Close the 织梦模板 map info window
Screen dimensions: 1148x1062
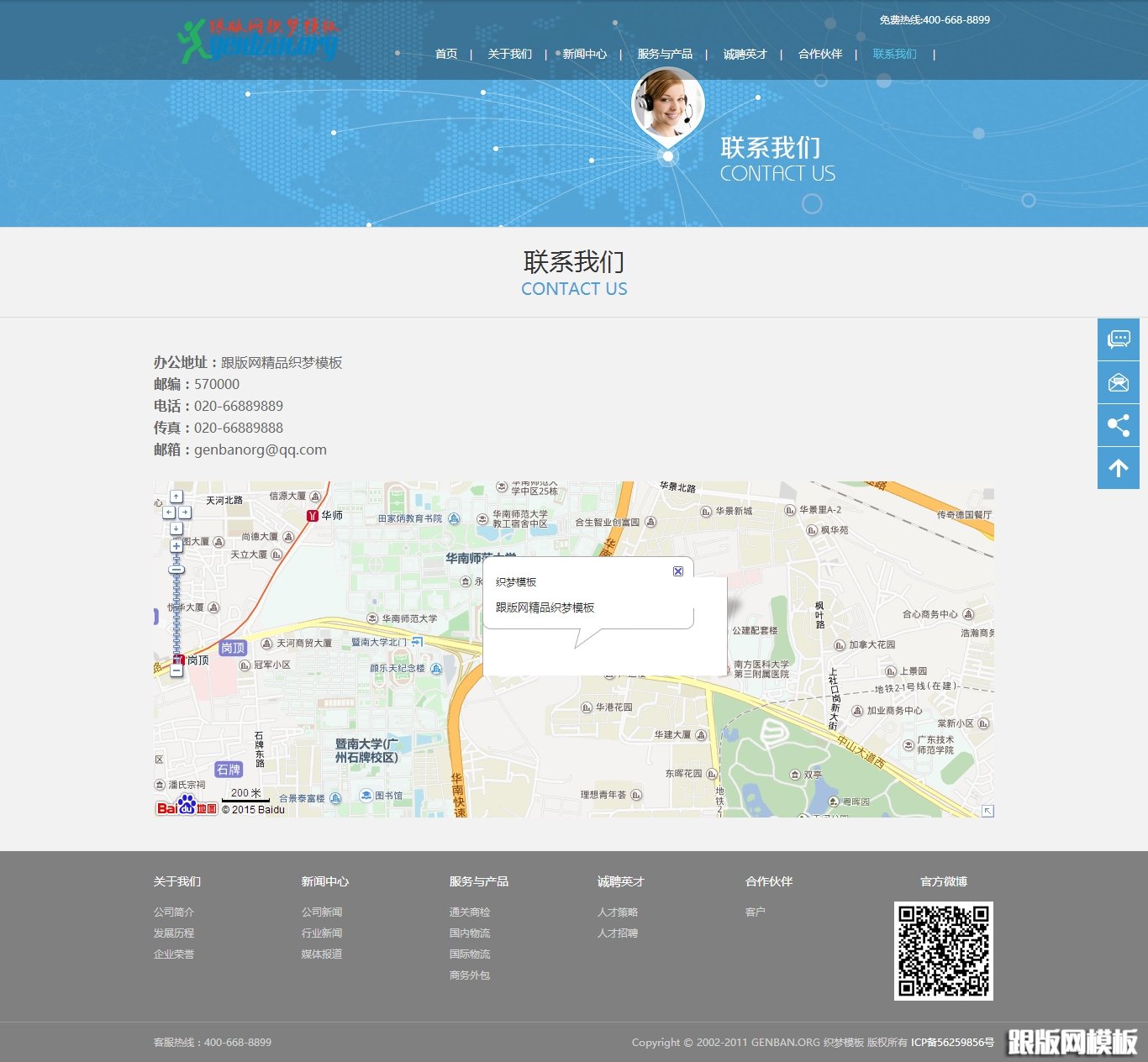[x=677, y=570]
